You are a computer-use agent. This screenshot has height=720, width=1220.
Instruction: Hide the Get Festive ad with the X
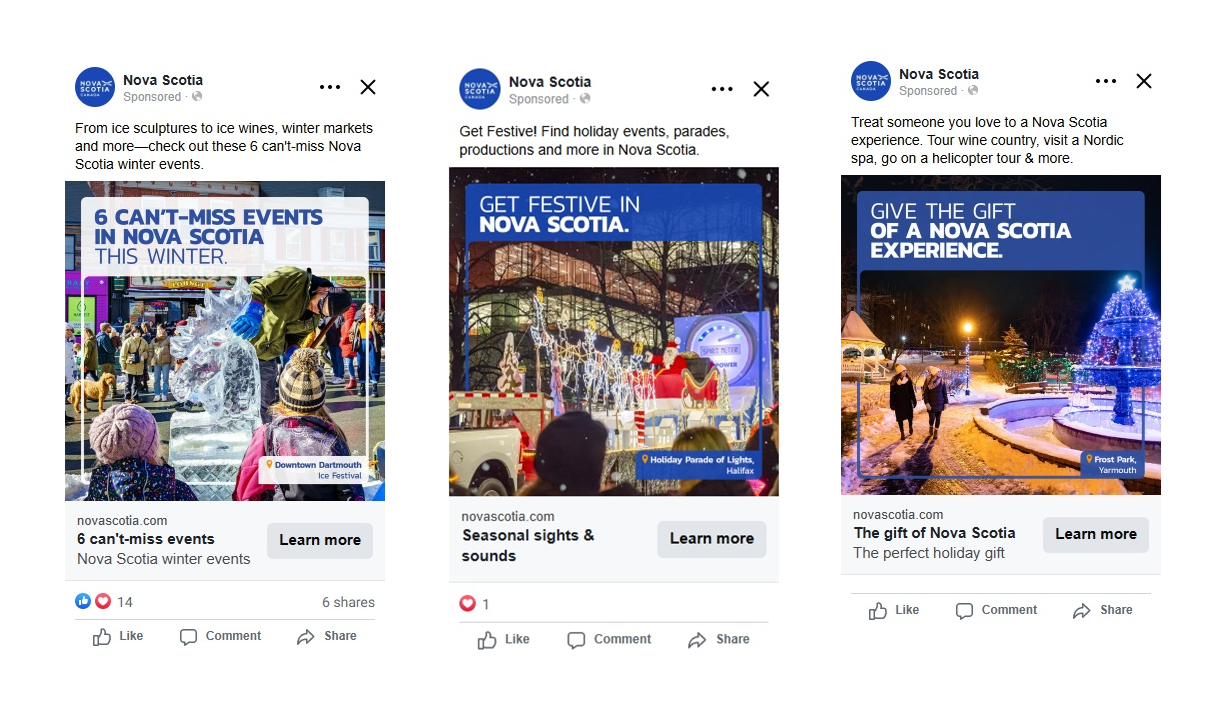pyautogui.click(x=761, y=89)
